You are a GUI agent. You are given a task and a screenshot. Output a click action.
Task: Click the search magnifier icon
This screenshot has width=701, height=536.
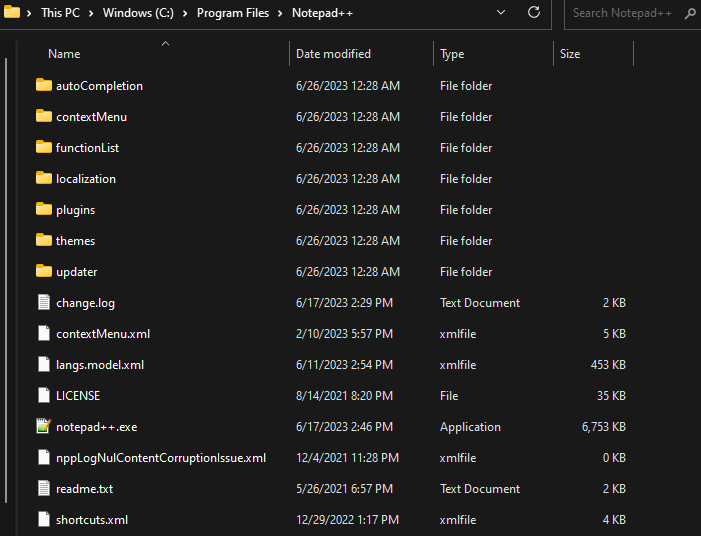pyautogui.click(x=690, y=13)
